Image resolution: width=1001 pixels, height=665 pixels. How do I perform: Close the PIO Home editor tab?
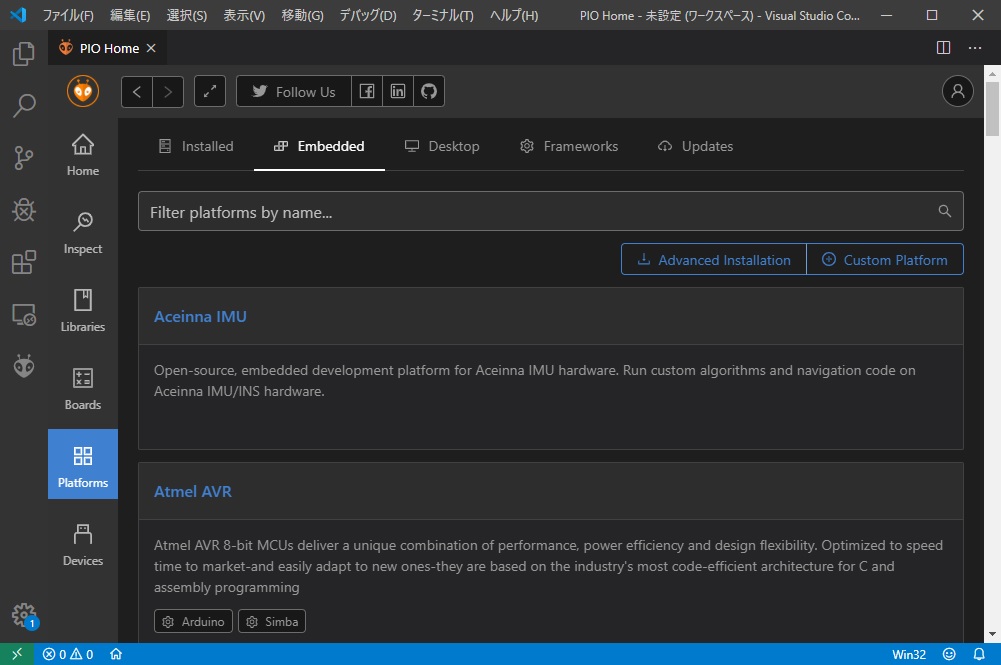click(x=151, y=48)
